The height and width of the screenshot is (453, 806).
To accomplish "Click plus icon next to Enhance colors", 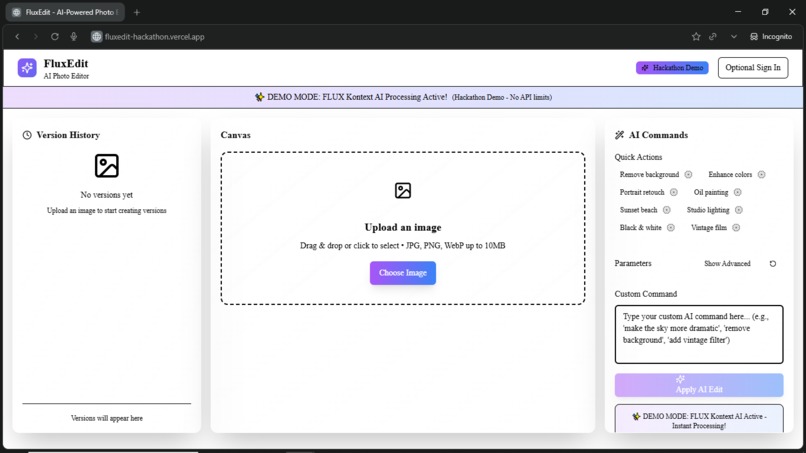I will (761, 174).
